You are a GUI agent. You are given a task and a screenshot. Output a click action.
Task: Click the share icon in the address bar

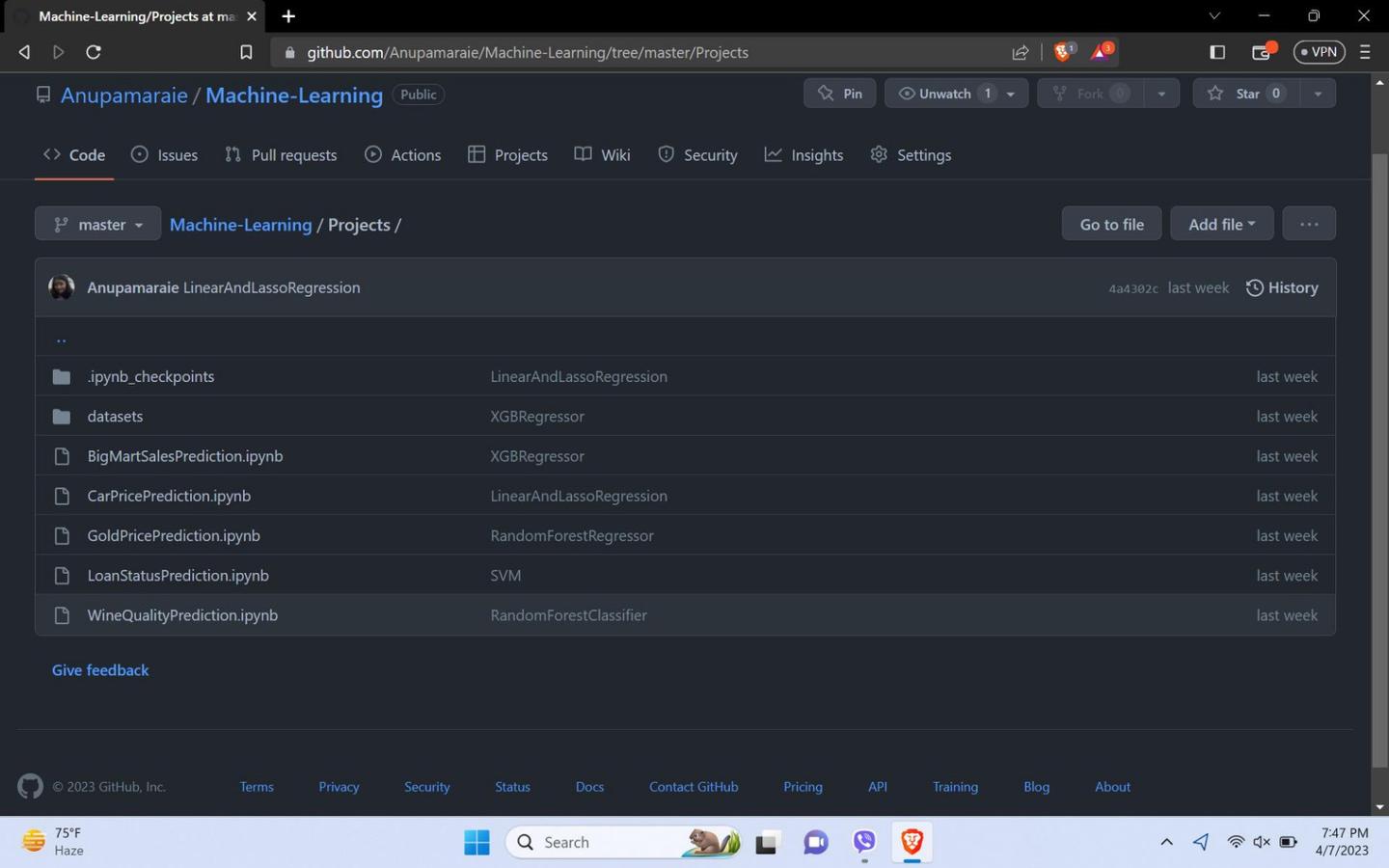coord(1020,52)
